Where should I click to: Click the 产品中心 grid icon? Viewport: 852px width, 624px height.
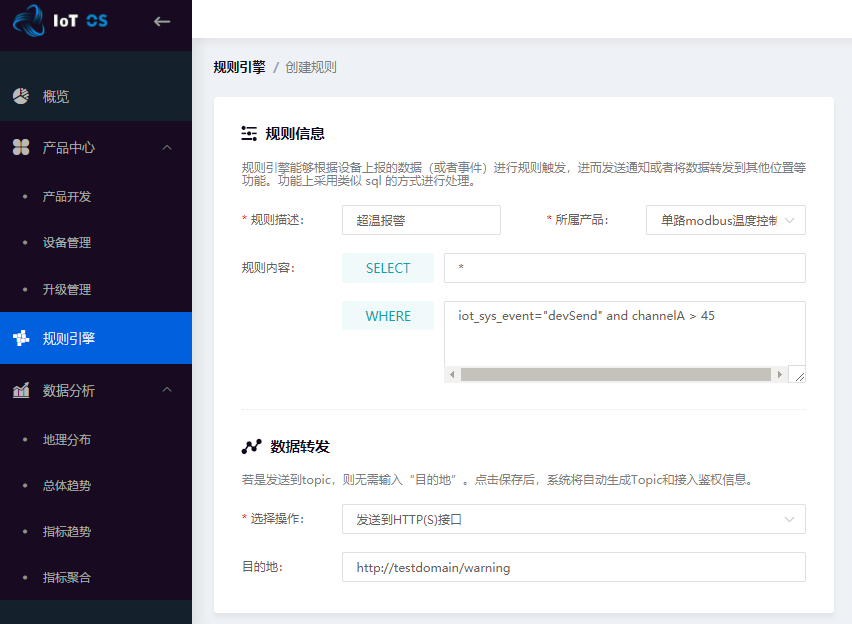21,147
